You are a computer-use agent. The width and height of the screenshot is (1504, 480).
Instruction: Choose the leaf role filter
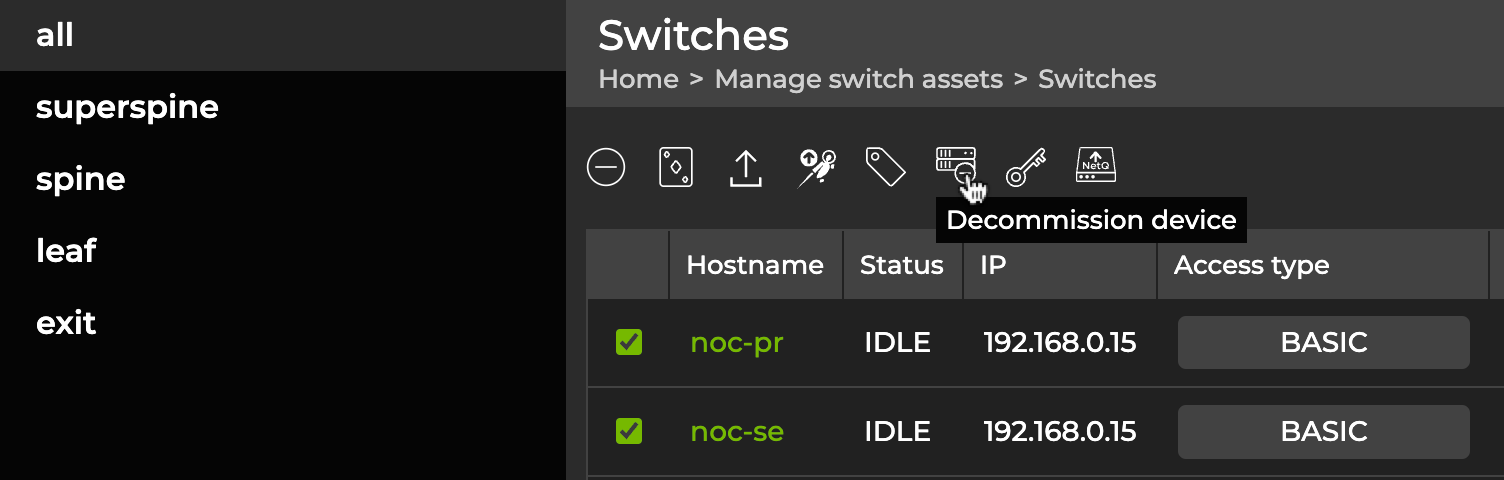tap(66, 251)
